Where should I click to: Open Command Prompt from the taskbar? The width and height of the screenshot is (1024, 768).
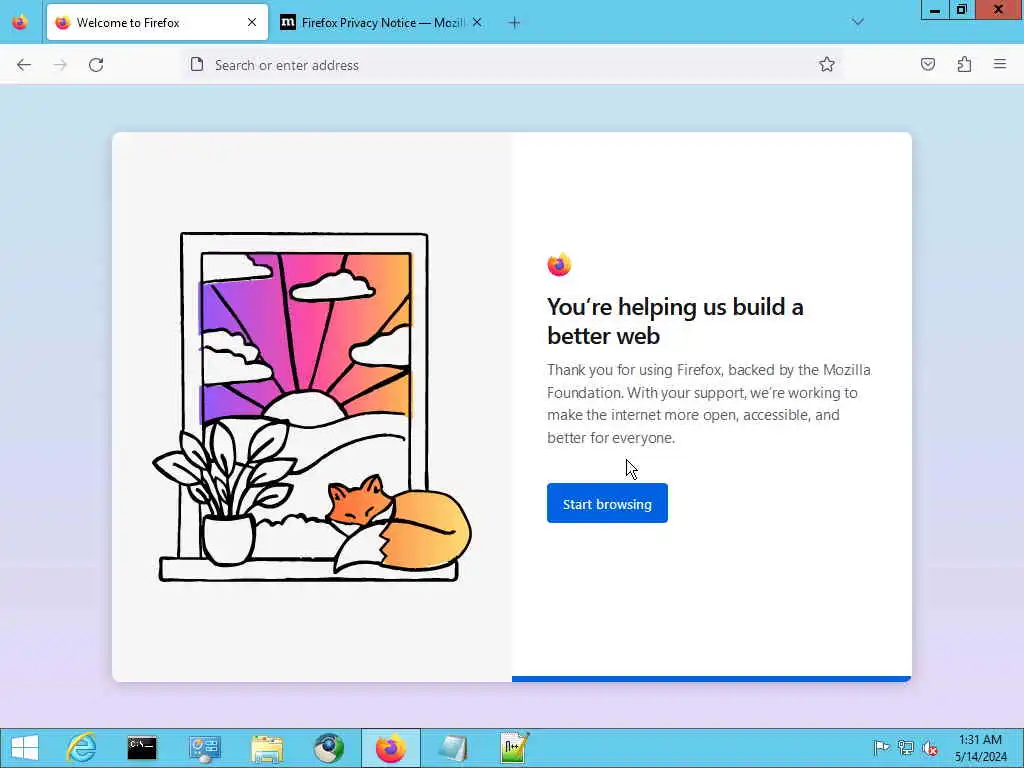142,748
